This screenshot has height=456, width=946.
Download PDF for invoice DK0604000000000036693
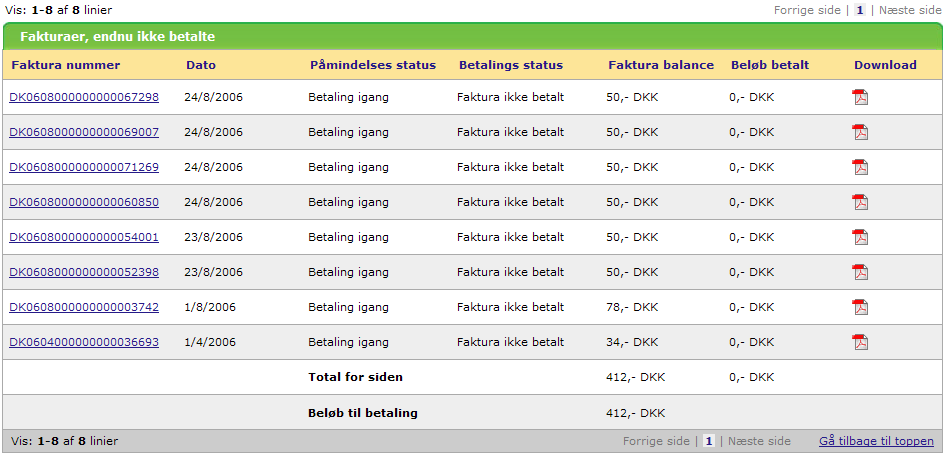[860, 342]
